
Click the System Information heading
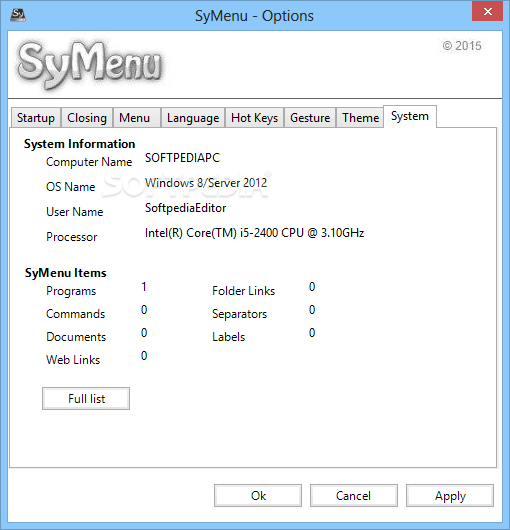coord(79,144)
